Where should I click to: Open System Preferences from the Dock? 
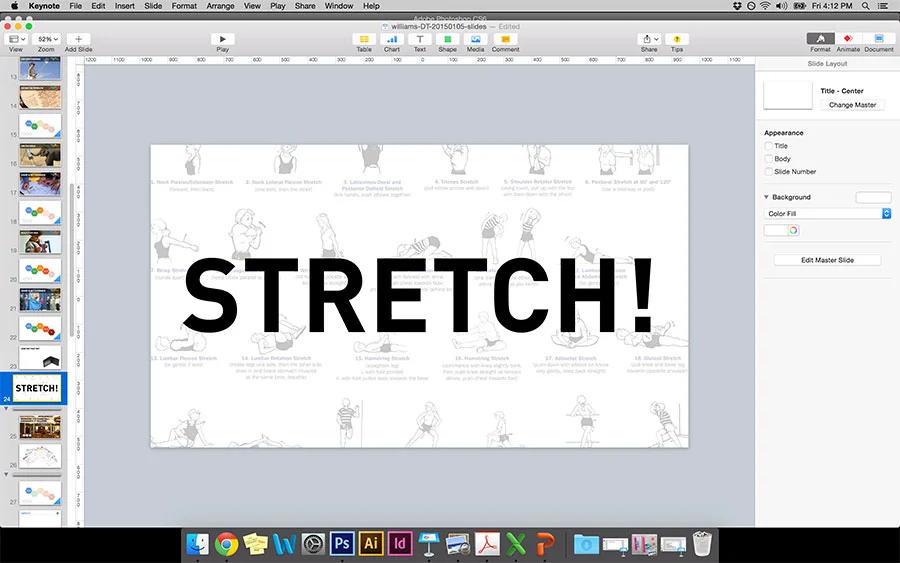click(x=313, y=543)
